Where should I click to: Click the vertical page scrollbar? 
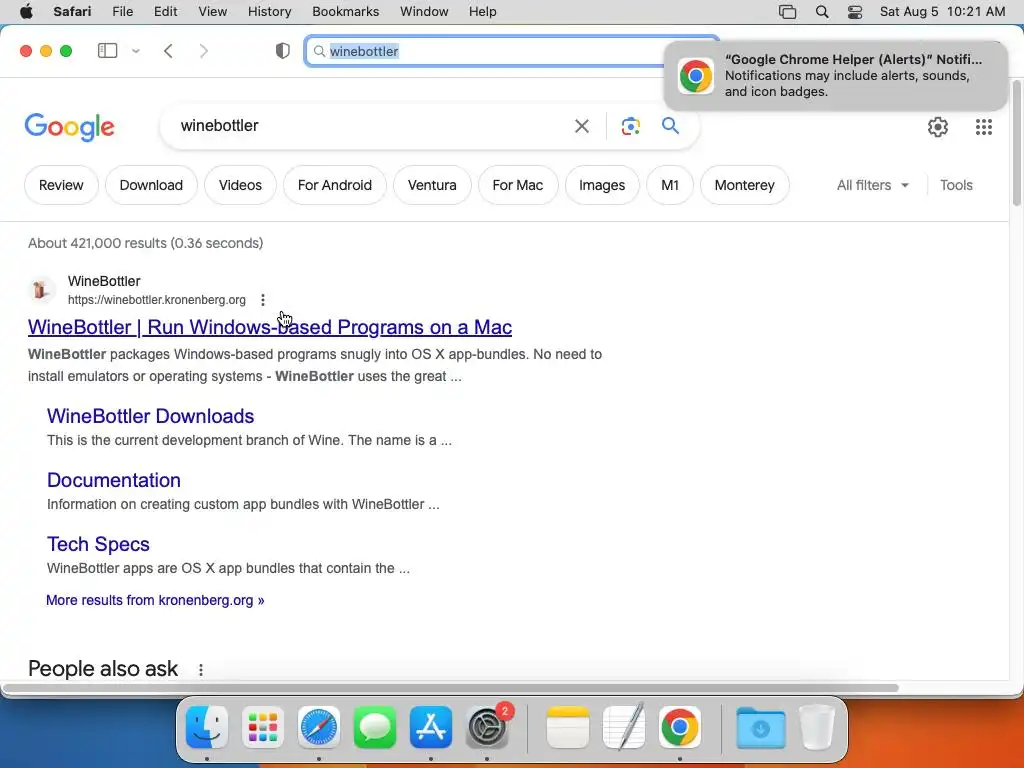point(1017,144)
